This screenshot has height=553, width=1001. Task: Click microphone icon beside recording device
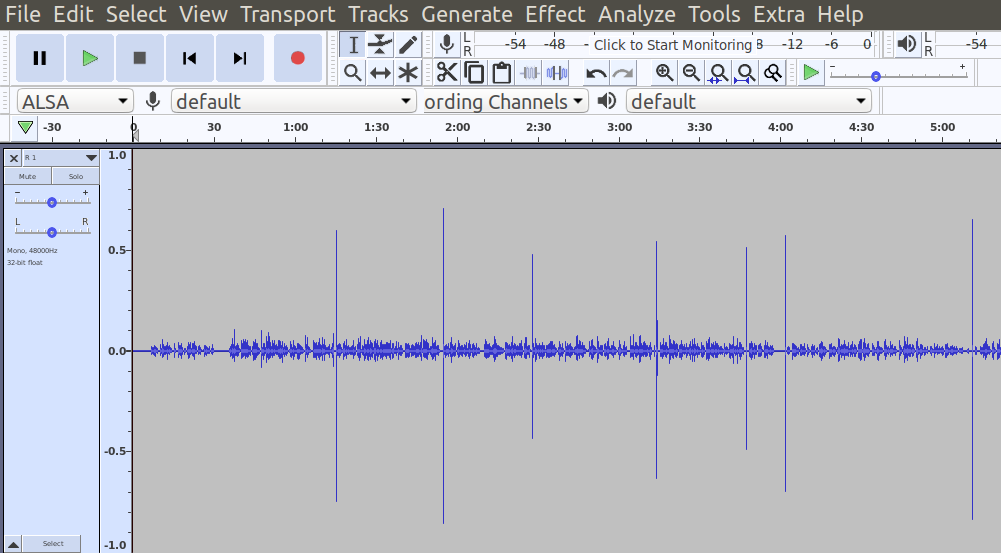(153, 101)
